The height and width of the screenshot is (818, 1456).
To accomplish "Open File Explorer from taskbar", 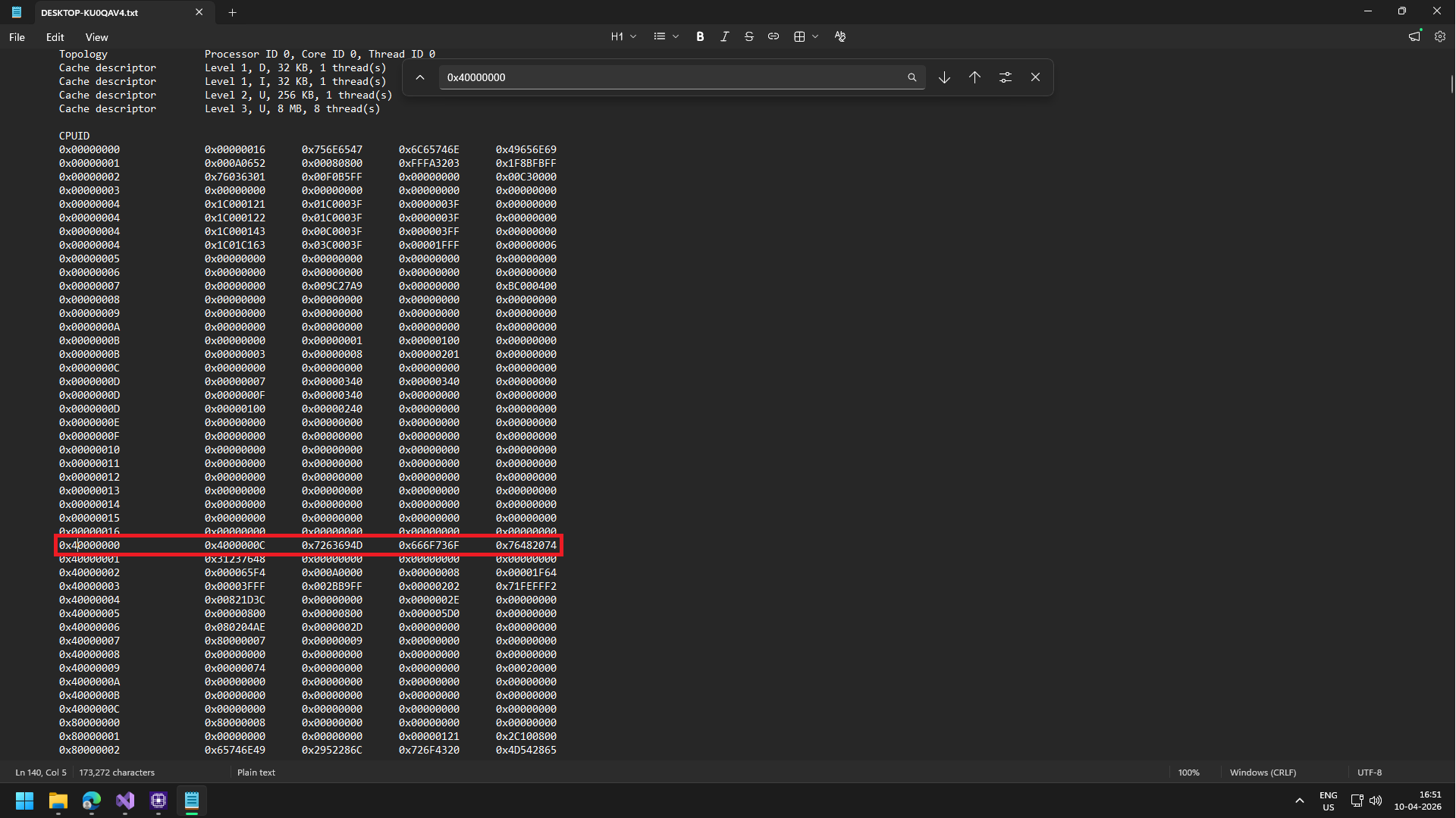I will [x=58, y=801].
